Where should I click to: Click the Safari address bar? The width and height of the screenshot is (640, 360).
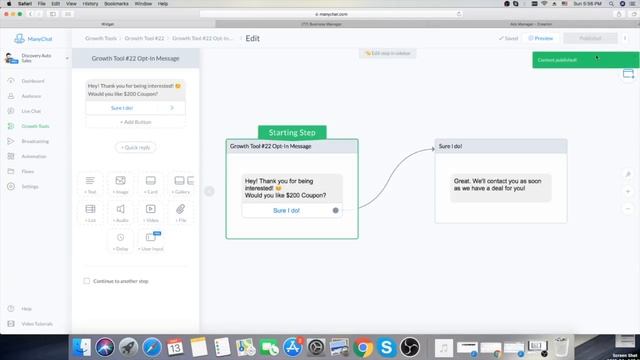[x=331, y=14]
